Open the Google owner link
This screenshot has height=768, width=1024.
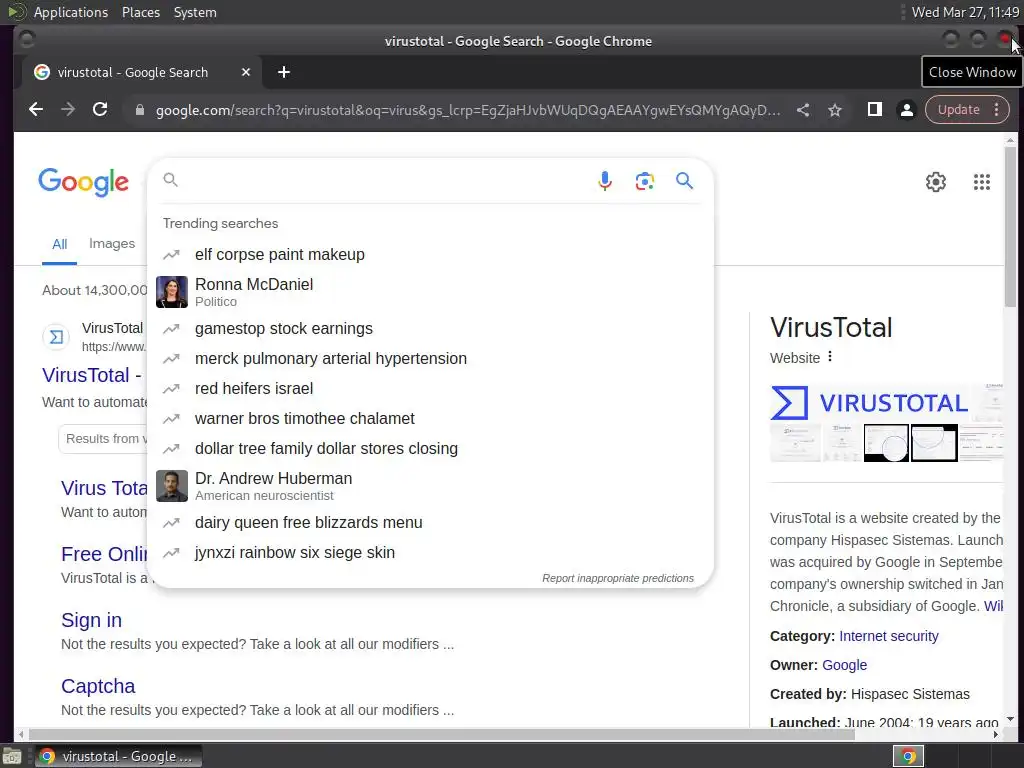coord(844,665)
